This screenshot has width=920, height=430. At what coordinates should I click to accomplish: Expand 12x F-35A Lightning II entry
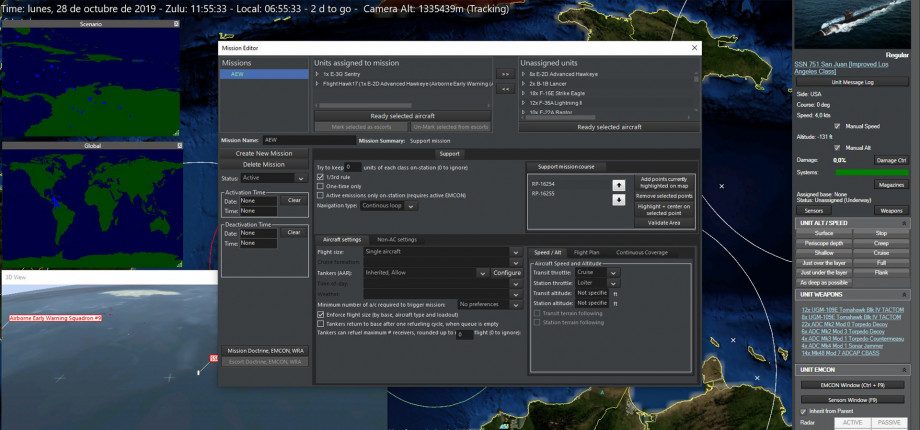coord(524,103)
